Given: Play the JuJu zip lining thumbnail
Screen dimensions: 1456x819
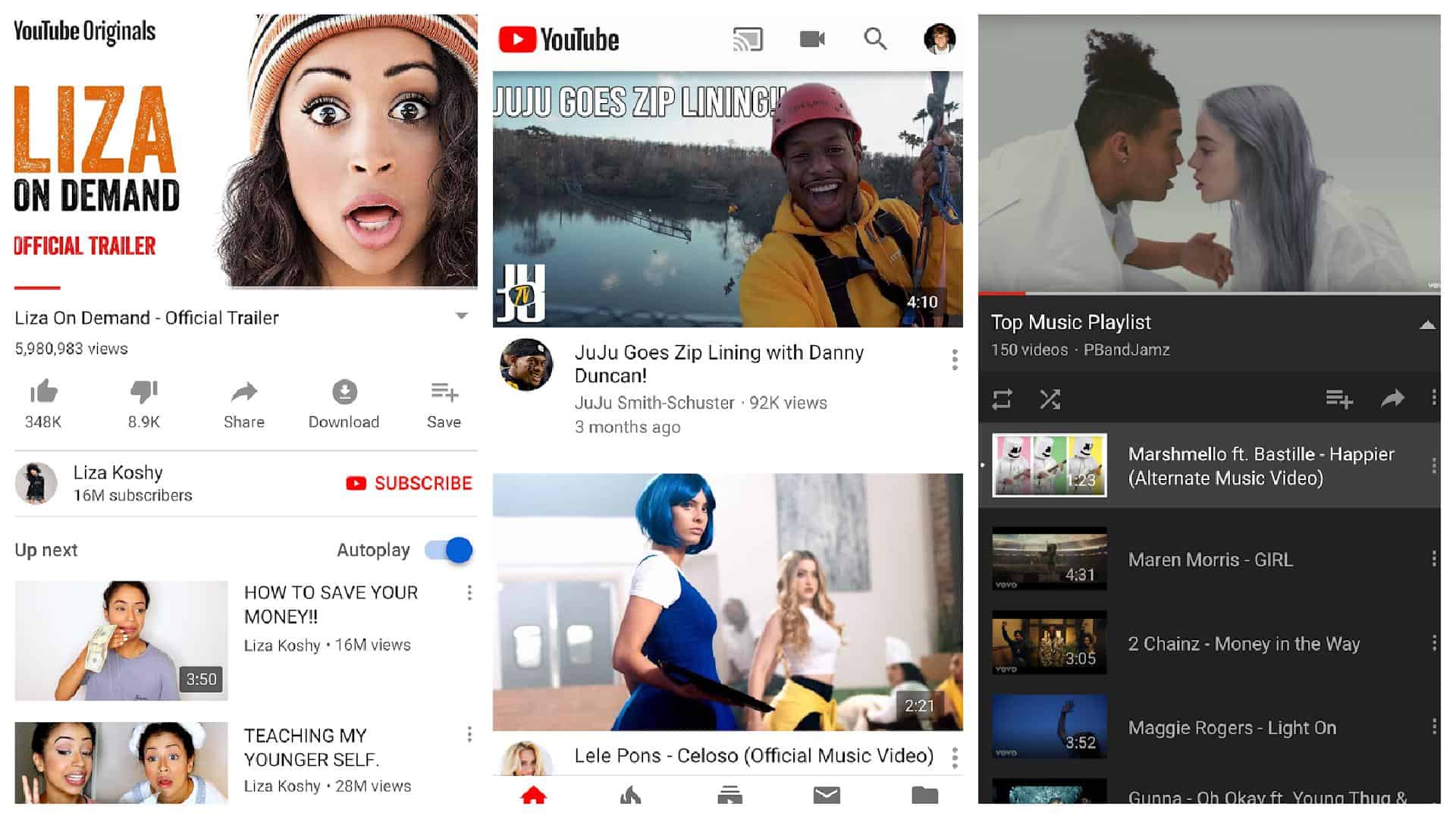Looking at the screenshot, I should tap(728, 199).
